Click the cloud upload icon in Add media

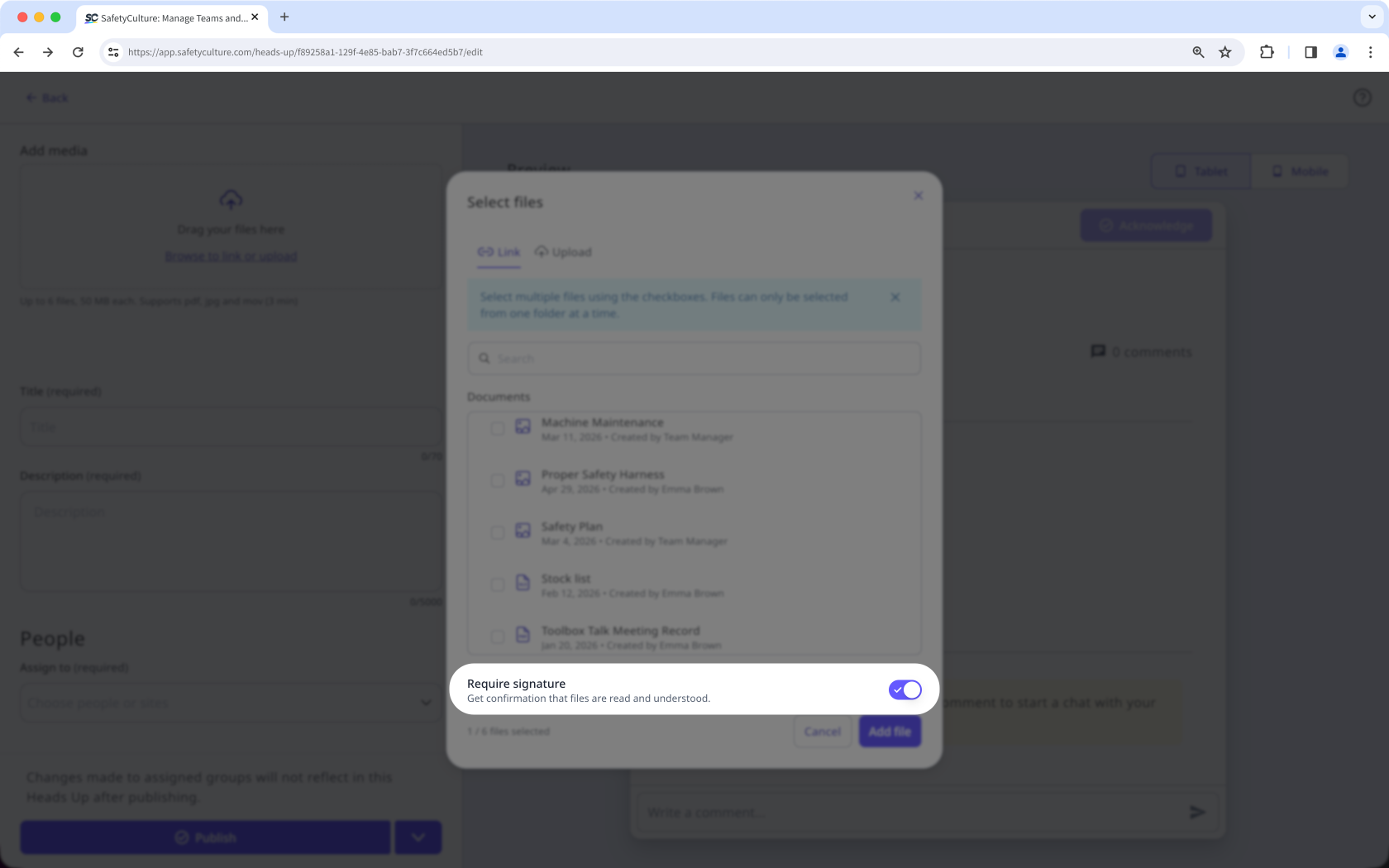click(231, 200)
